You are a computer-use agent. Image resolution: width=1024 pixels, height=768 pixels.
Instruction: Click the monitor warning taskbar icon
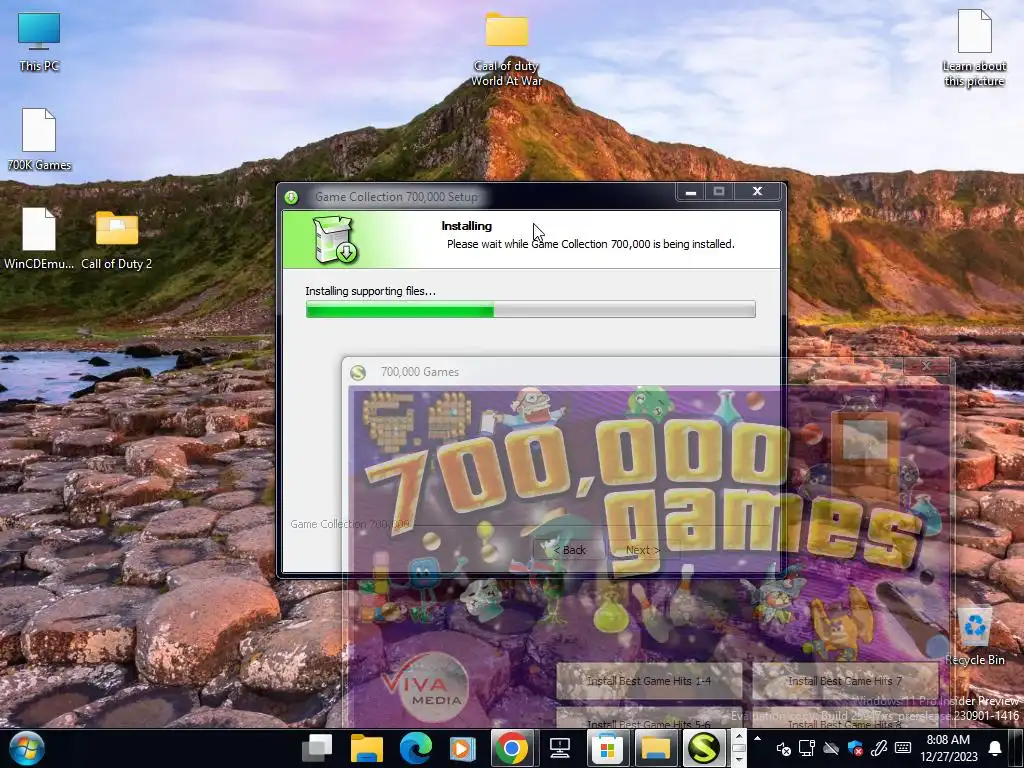[x=560, y=748]
